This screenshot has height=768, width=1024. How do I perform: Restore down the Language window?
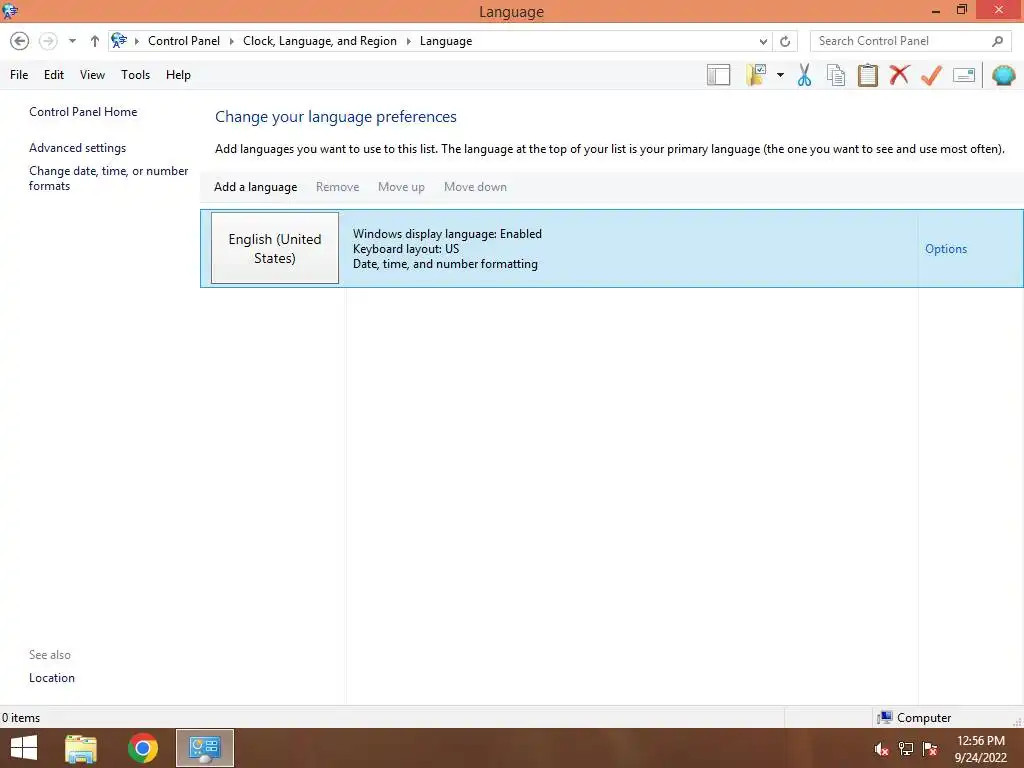coord(961,10)
